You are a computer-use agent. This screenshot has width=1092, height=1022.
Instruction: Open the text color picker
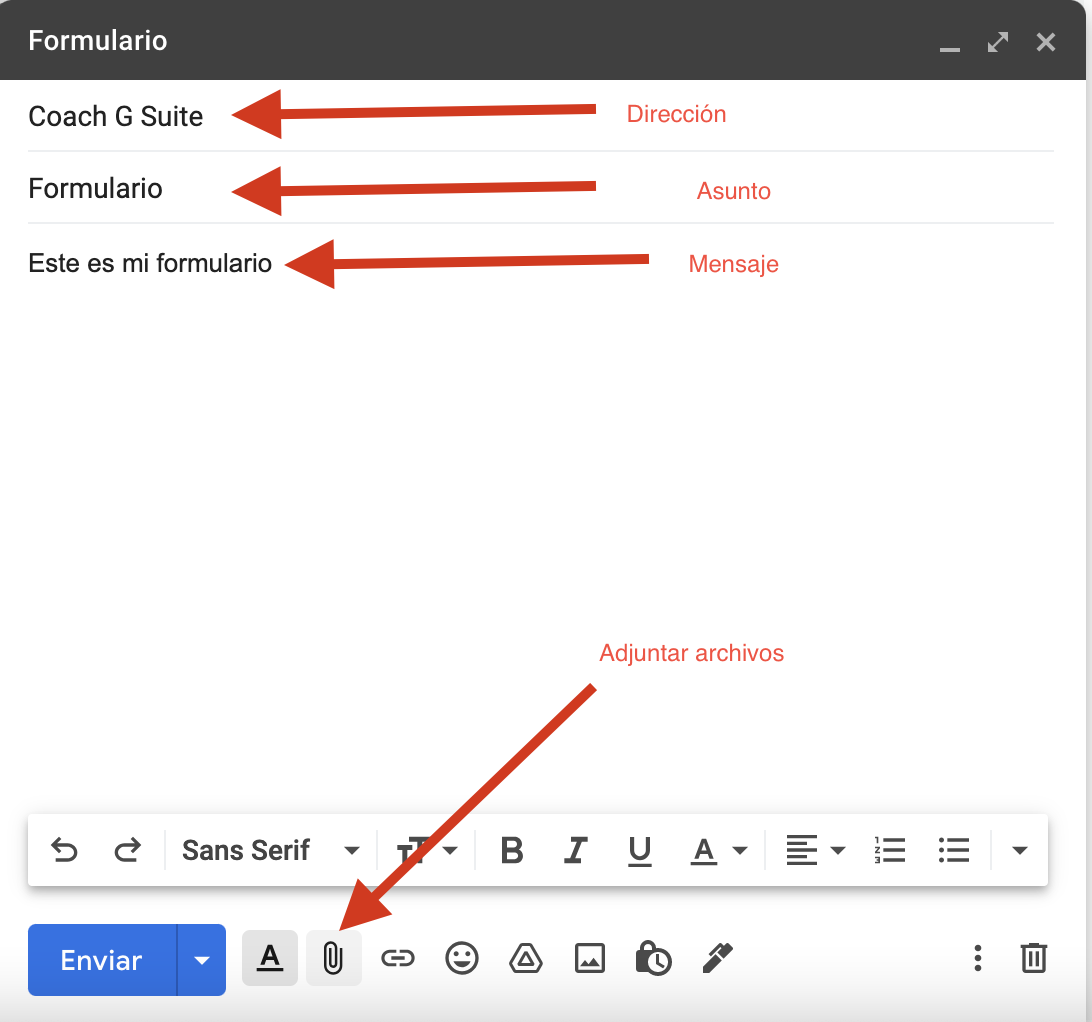[719, 851]
